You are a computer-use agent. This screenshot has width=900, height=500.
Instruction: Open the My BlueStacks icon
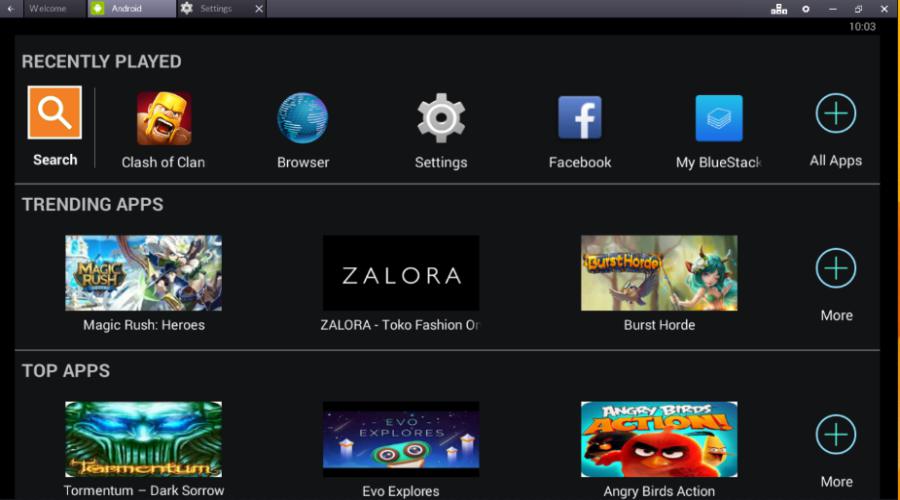pos(719,118)
